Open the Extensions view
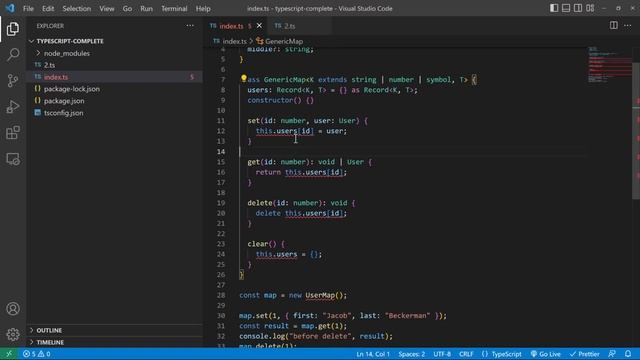The image size is (640, 360). [13, 133]
